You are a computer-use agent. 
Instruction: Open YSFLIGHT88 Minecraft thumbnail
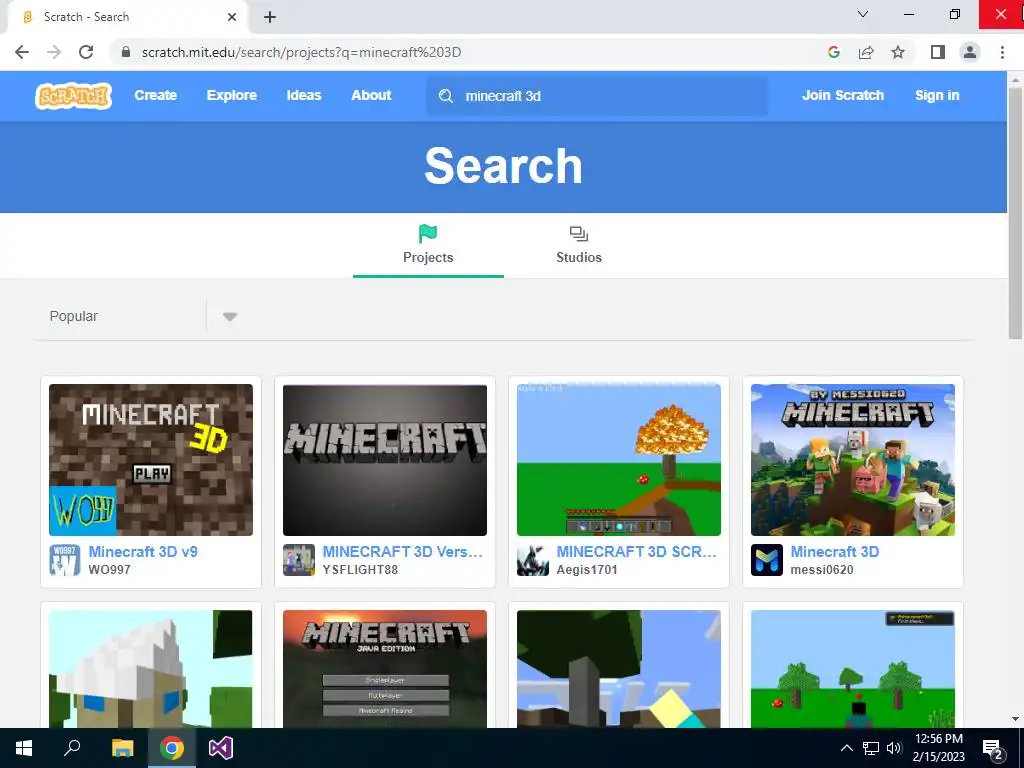[x=385, y=460]
